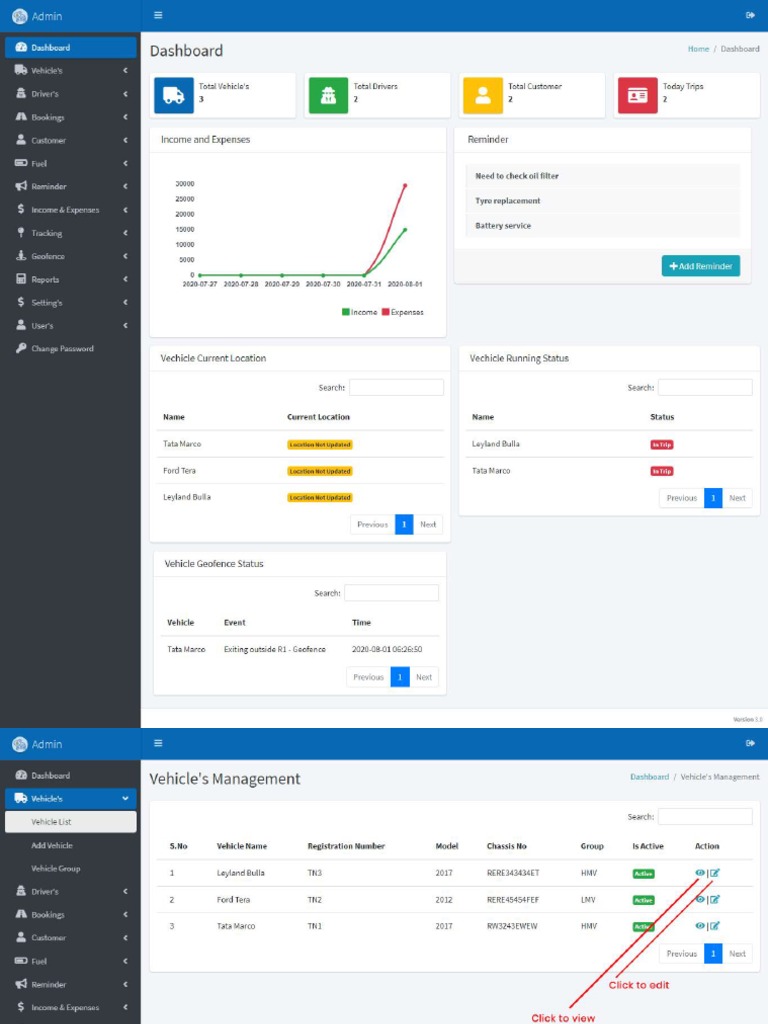This screenshot has width=768, height=1024.
Task: Click the red Expenses legend swatch
Action: coord(385,312)
